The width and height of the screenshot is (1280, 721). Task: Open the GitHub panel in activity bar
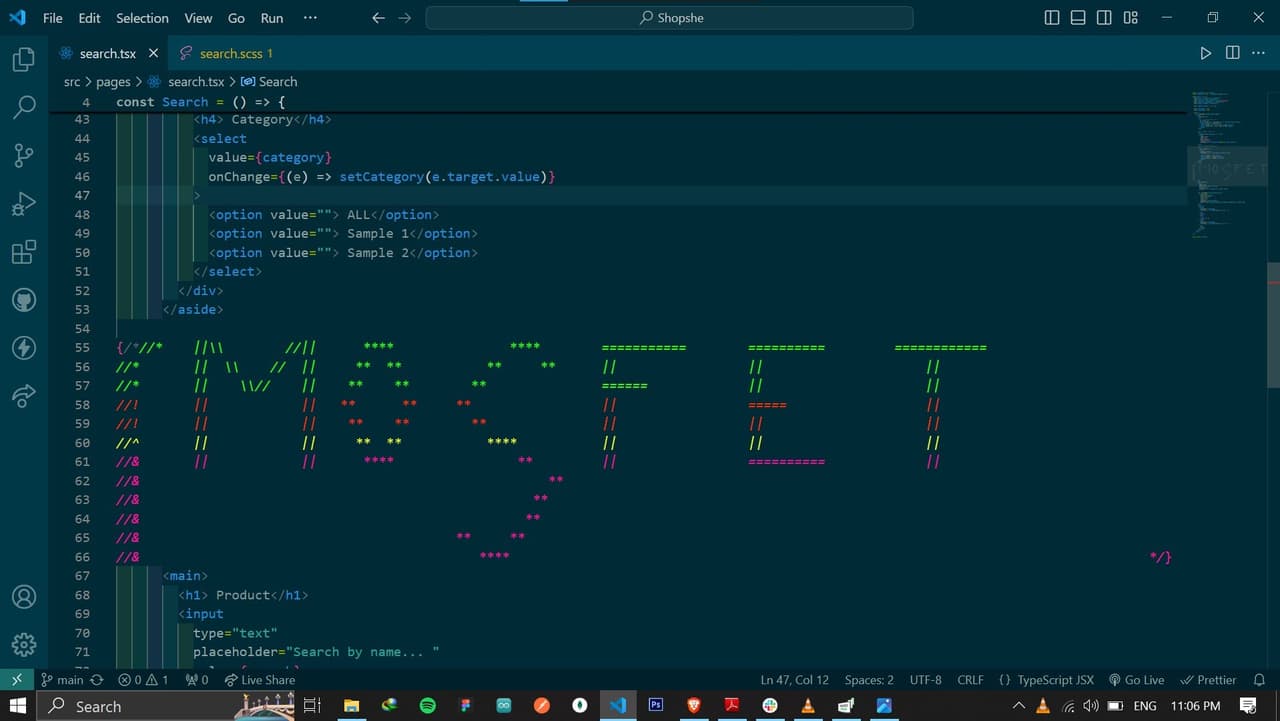coord(24,300)
